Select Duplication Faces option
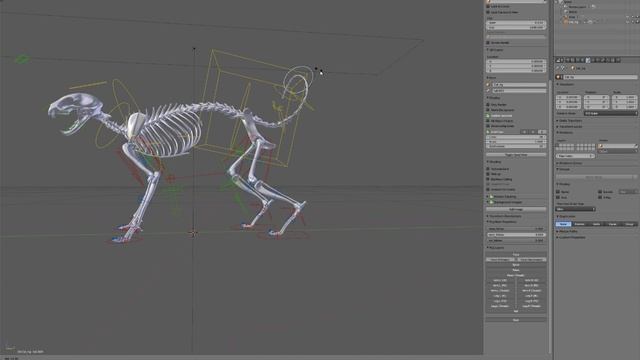The height and width of the screenshot is (360, 640). (x=613, y=224)
